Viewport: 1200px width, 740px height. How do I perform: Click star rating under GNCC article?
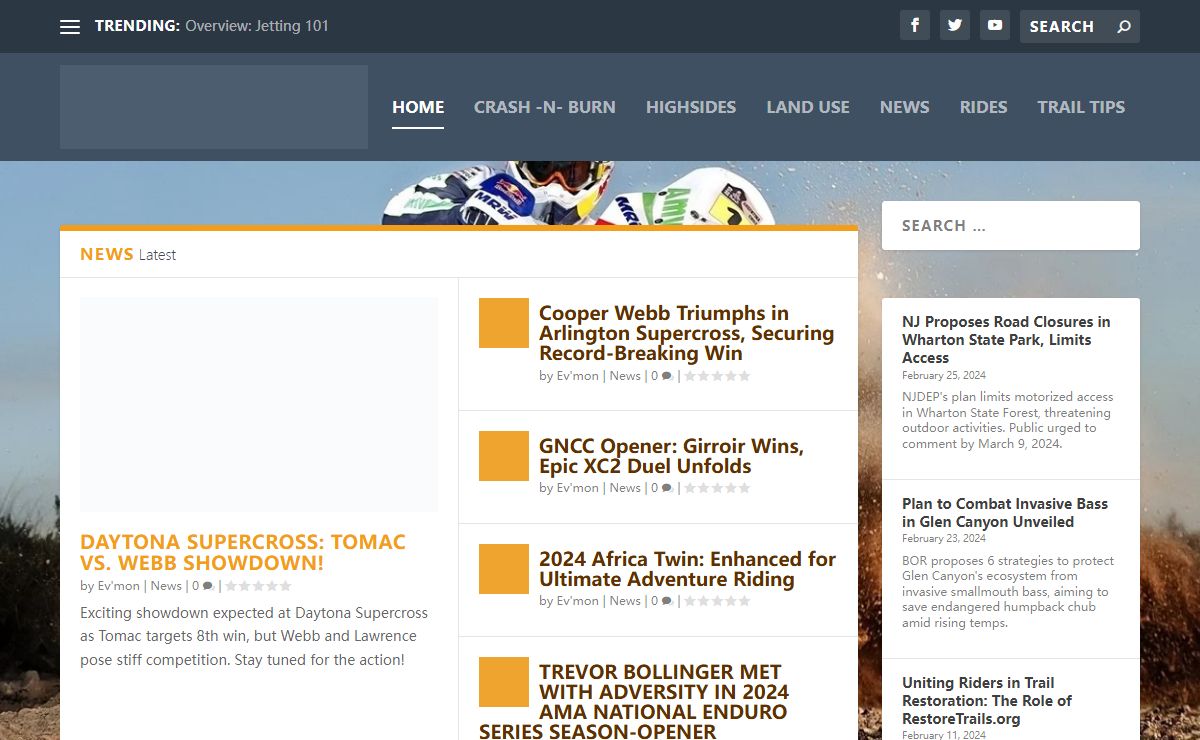tap(717, 488)
